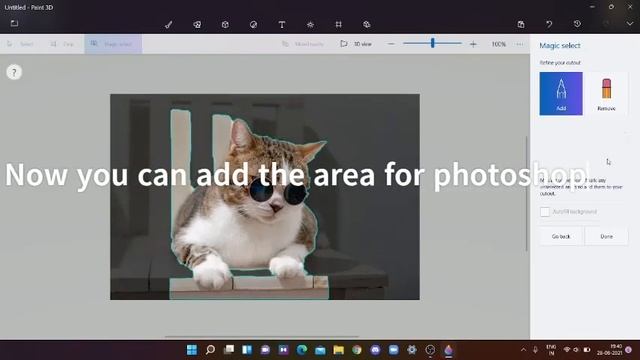Choose the Remove refinement tool
Viewport: 640px width, 360px height.
[606, 93]
